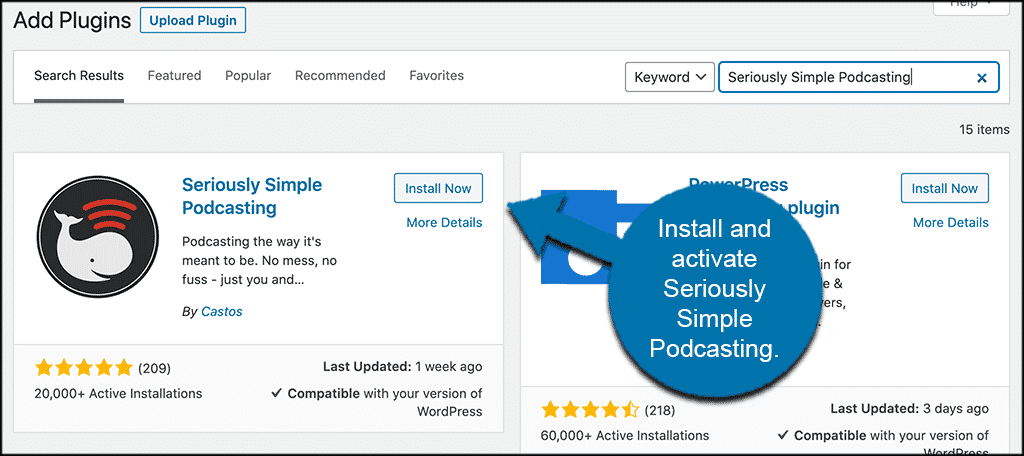Open More Details for Seriously Simple Podcasting
The width and height of the screenshot is (1024, 456).
444,223
